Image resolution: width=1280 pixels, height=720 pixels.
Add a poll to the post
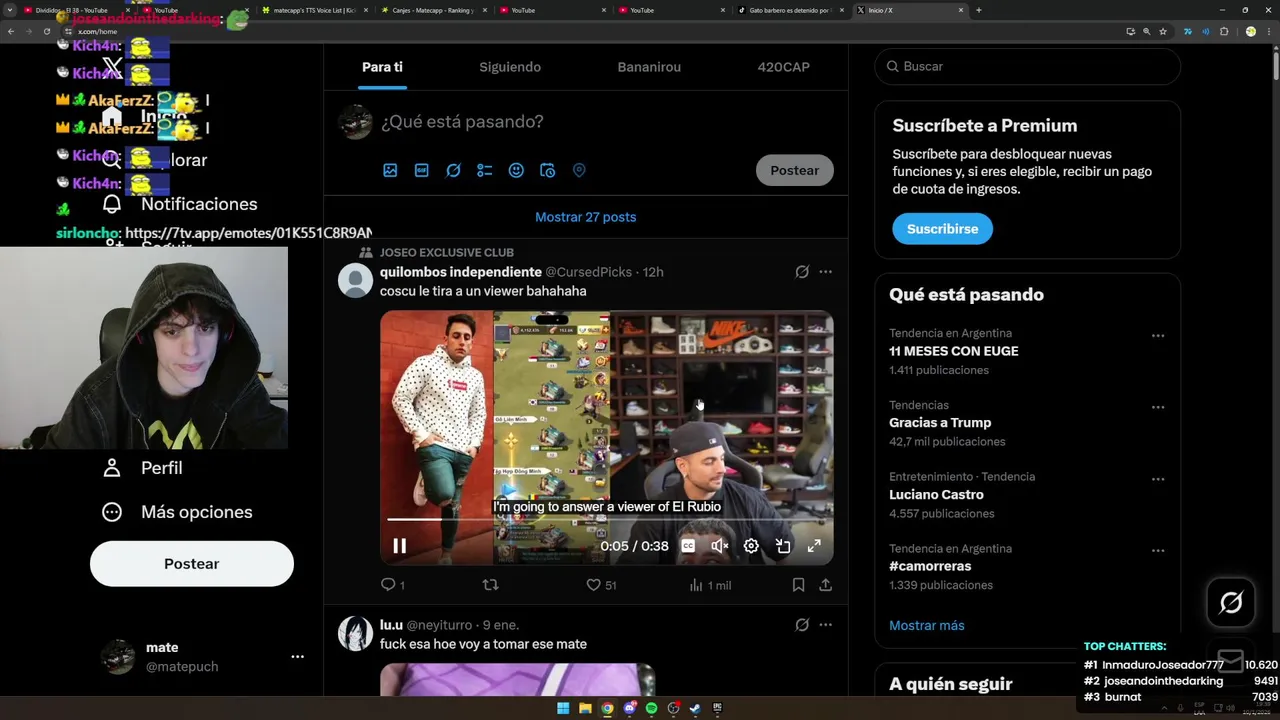tap(485, 170)
